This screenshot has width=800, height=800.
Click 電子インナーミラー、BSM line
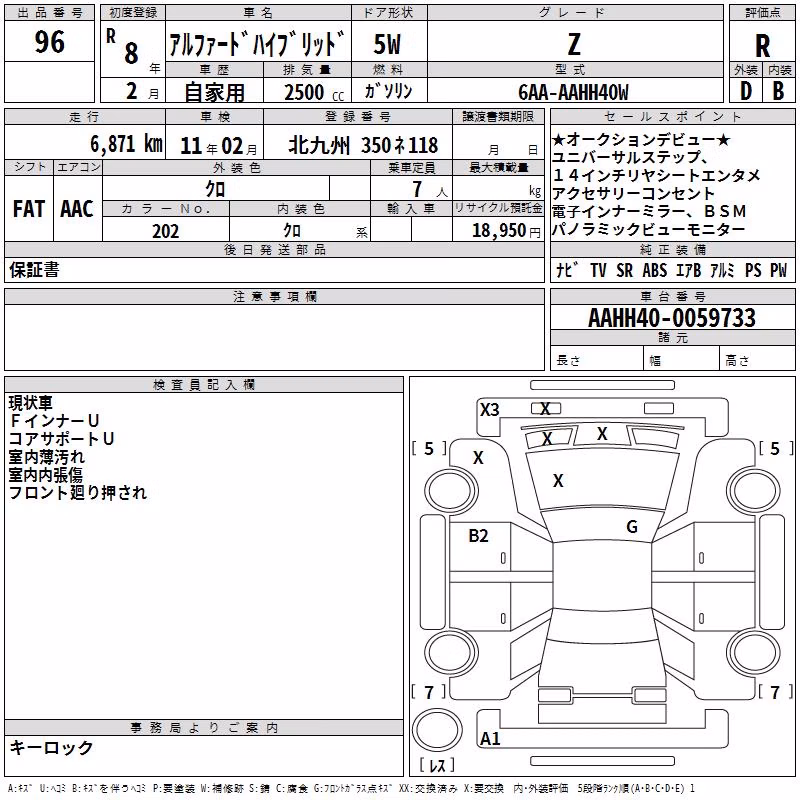(649, 211)
